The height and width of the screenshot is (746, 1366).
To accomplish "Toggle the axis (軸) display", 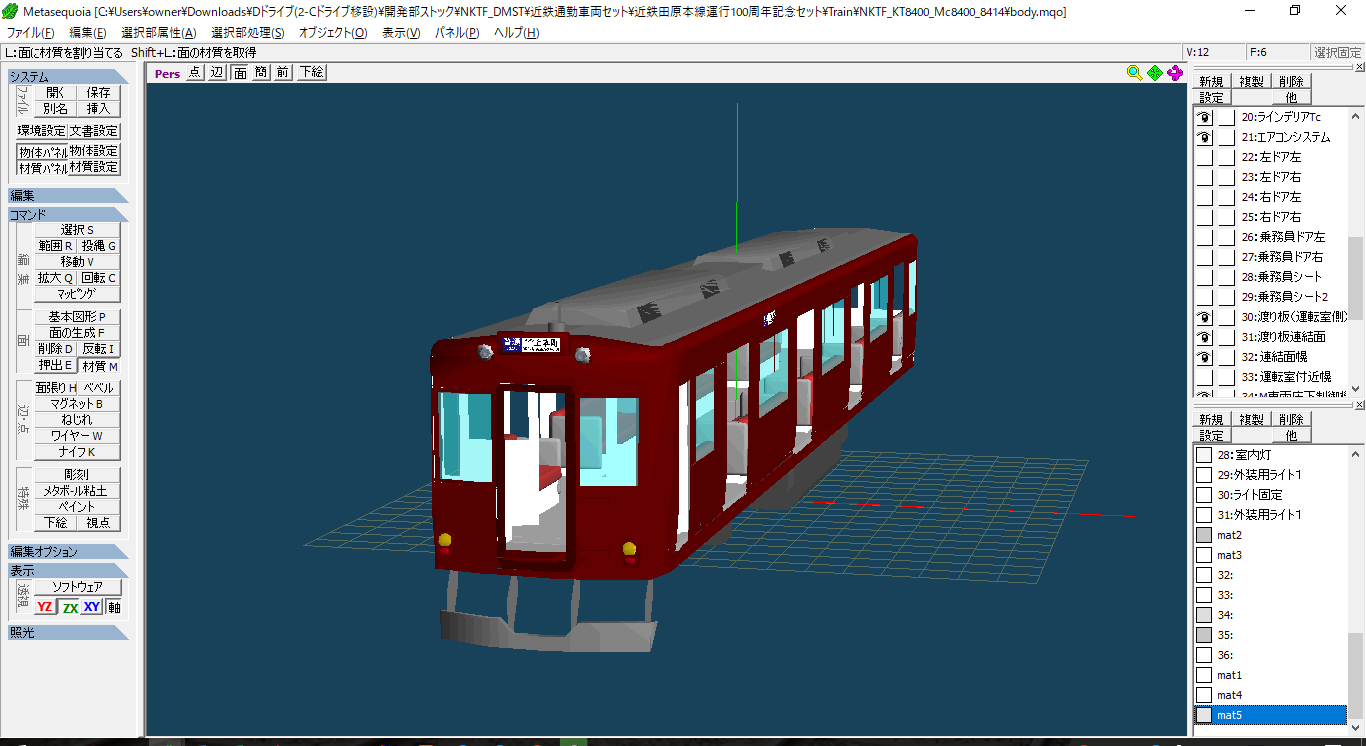I will pos(114,607).
